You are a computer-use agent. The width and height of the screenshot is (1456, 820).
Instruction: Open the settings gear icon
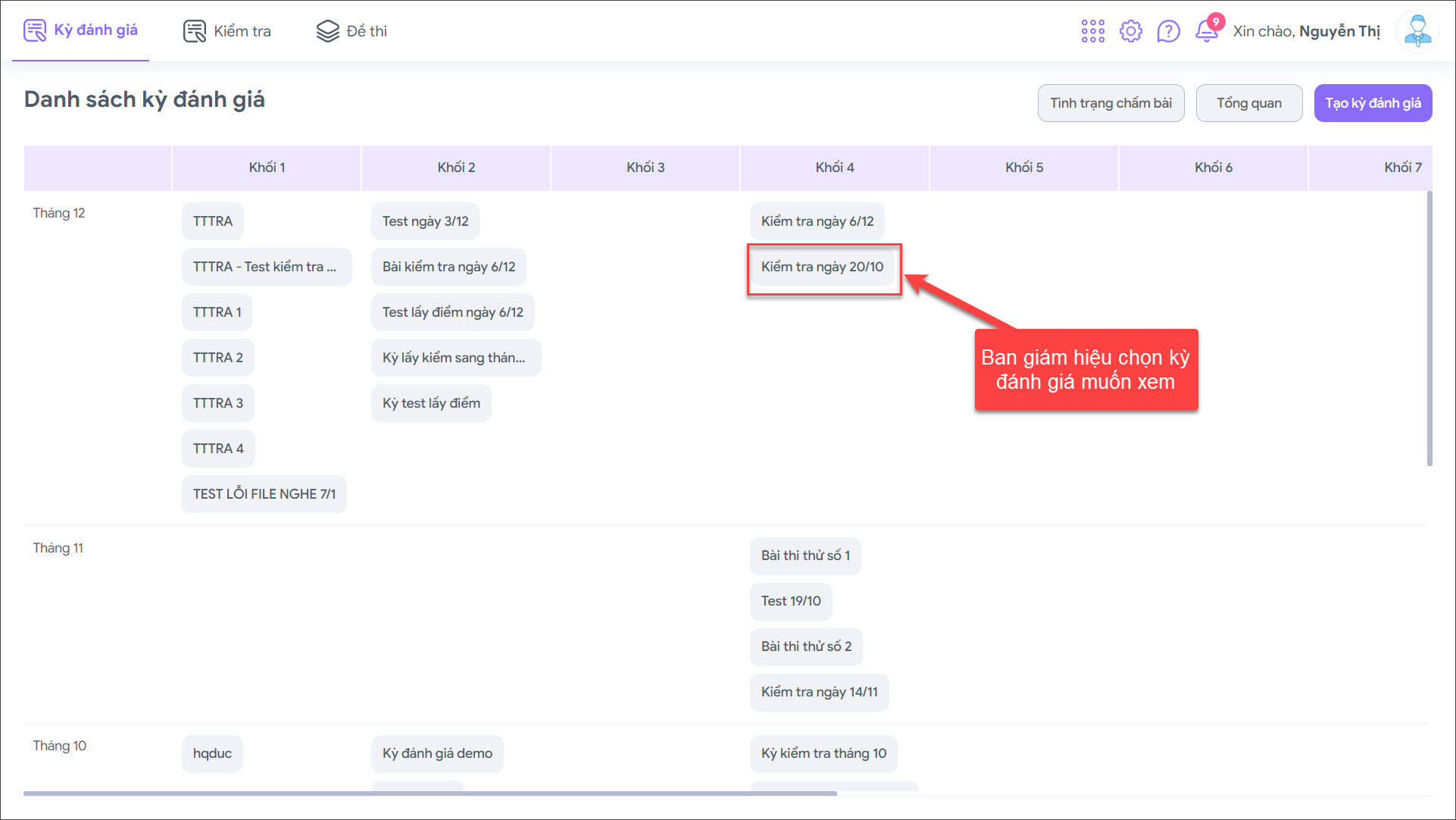pos(1130,31)
